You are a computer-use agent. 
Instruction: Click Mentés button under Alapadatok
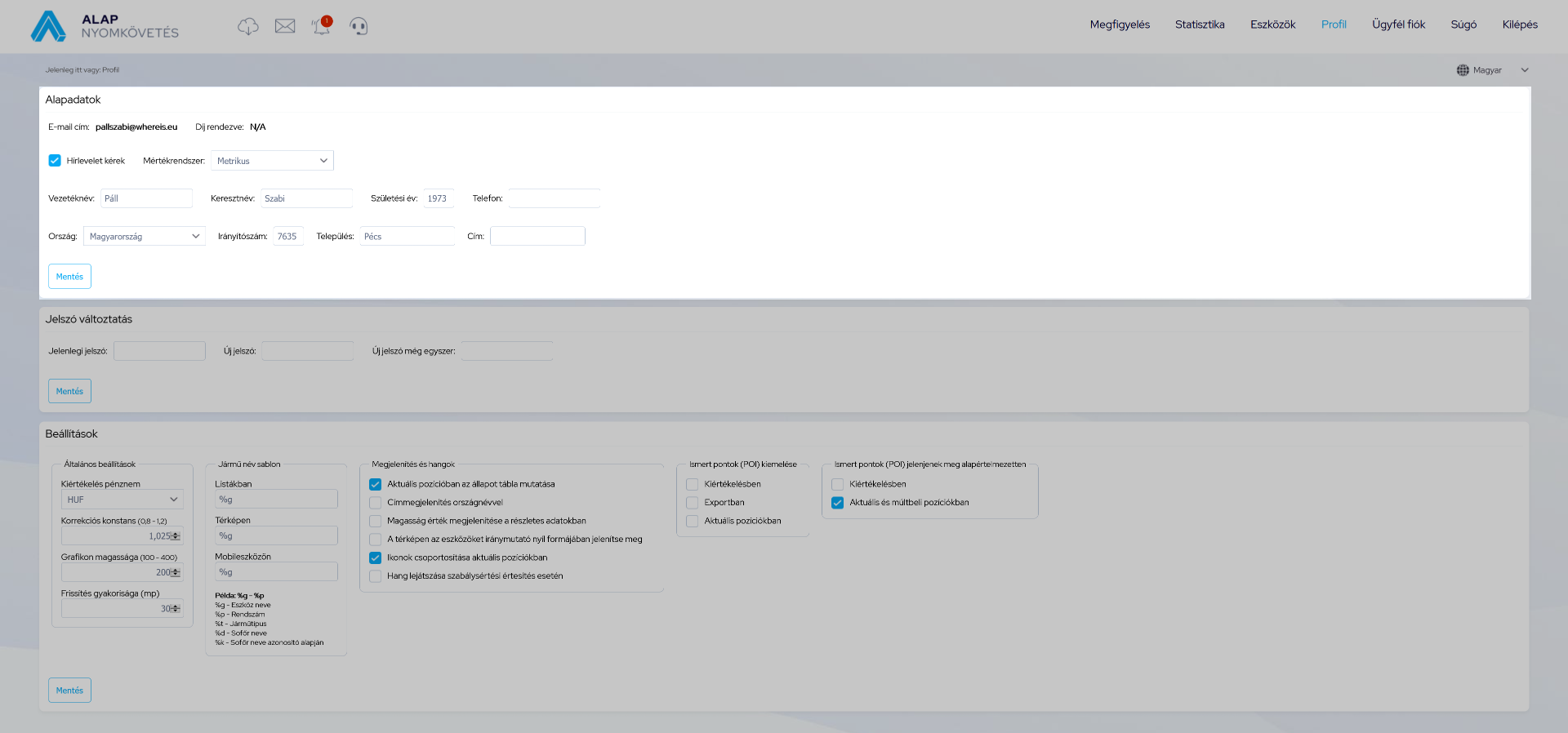pyautogui.click(x=69, y=277)
